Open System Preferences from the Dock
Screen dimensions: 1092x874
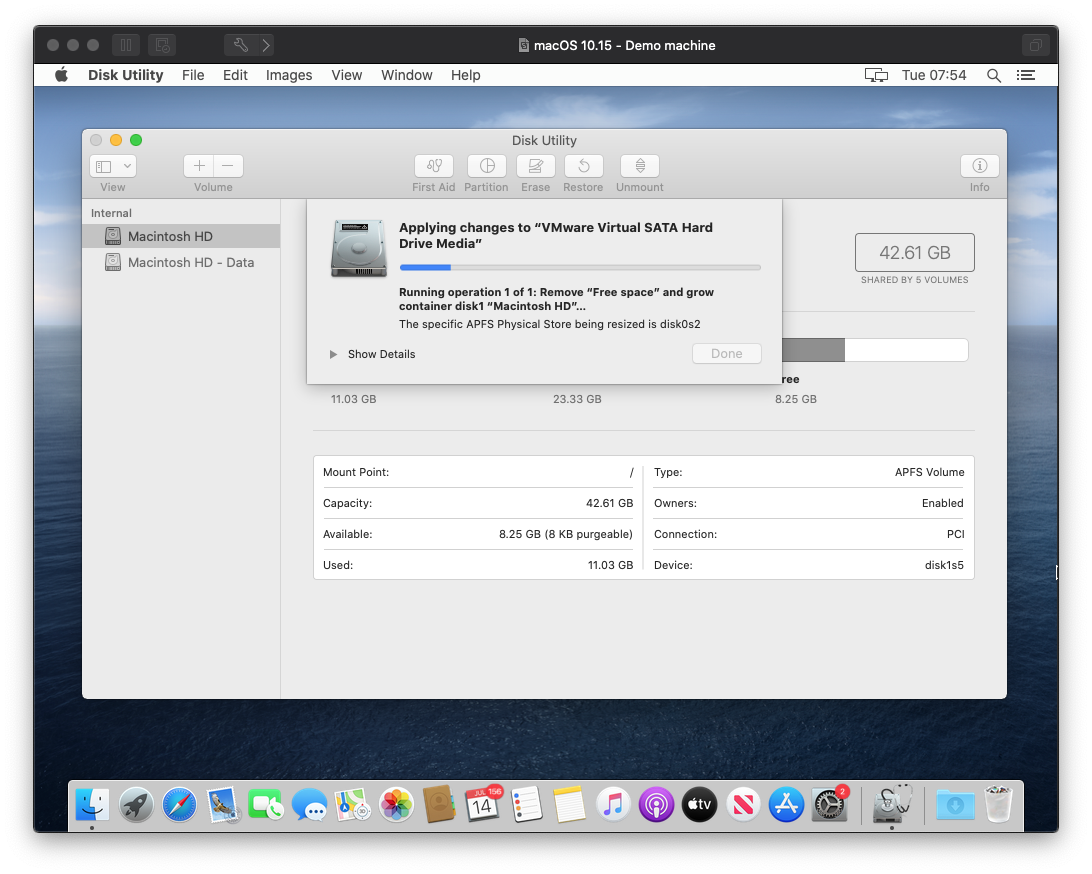[x=829, y=805]
